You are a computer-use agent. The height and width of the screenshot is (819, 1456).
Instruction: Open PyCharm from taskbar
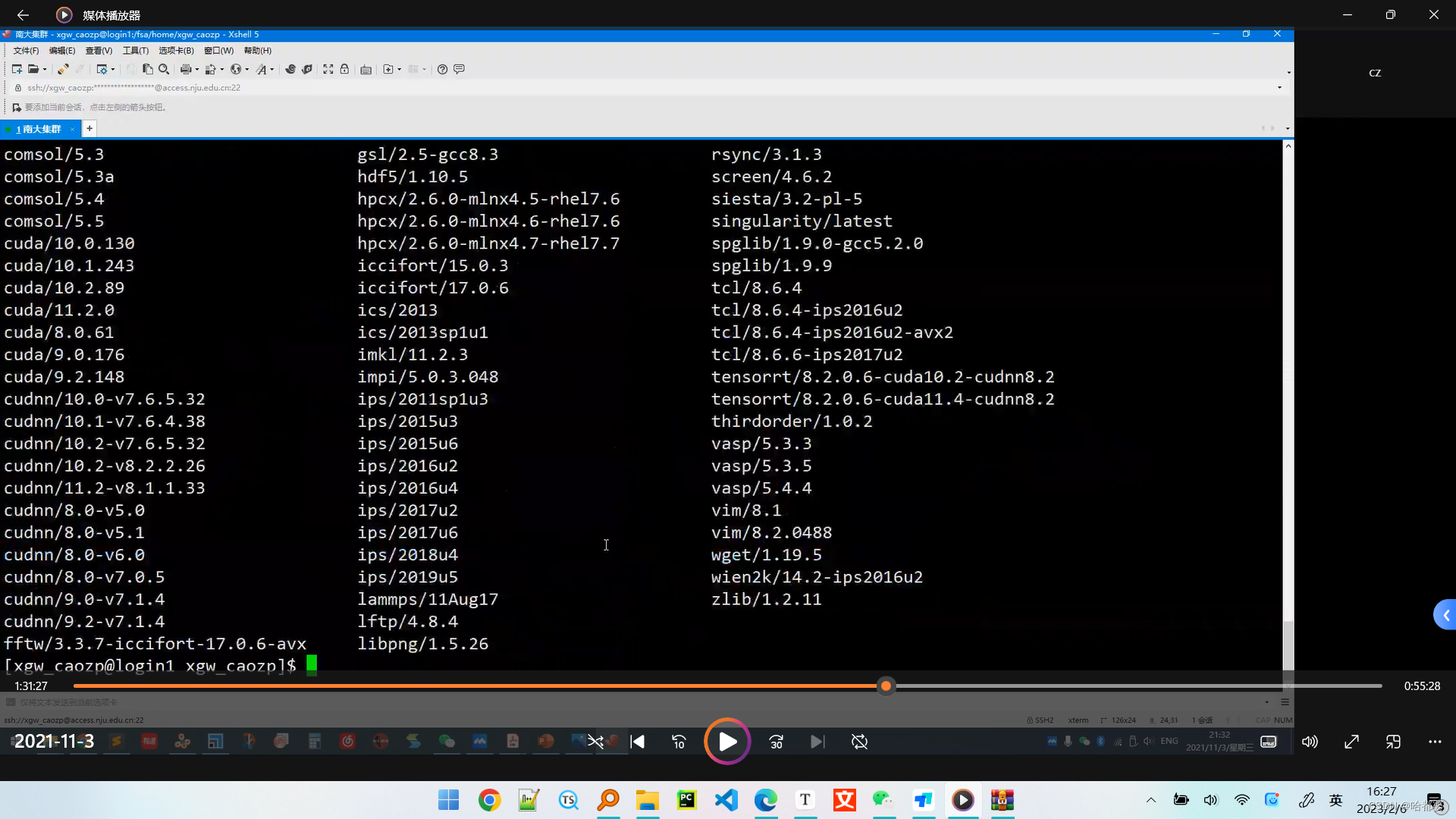tap(686, 800)
